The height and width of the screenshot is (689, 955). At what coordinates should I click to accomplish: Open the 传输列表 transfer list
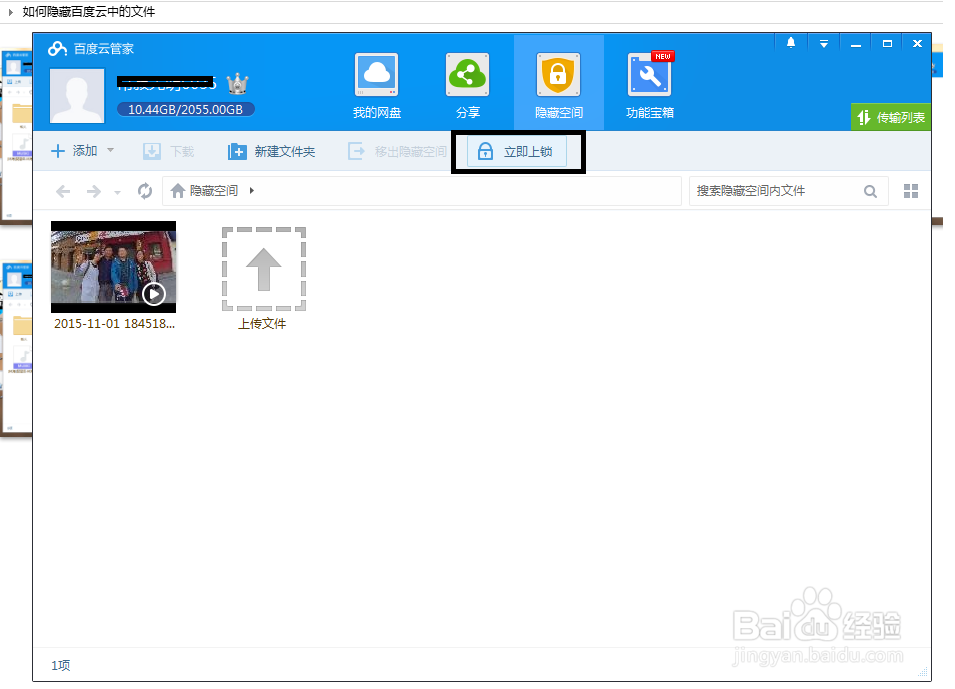point(891,117)
